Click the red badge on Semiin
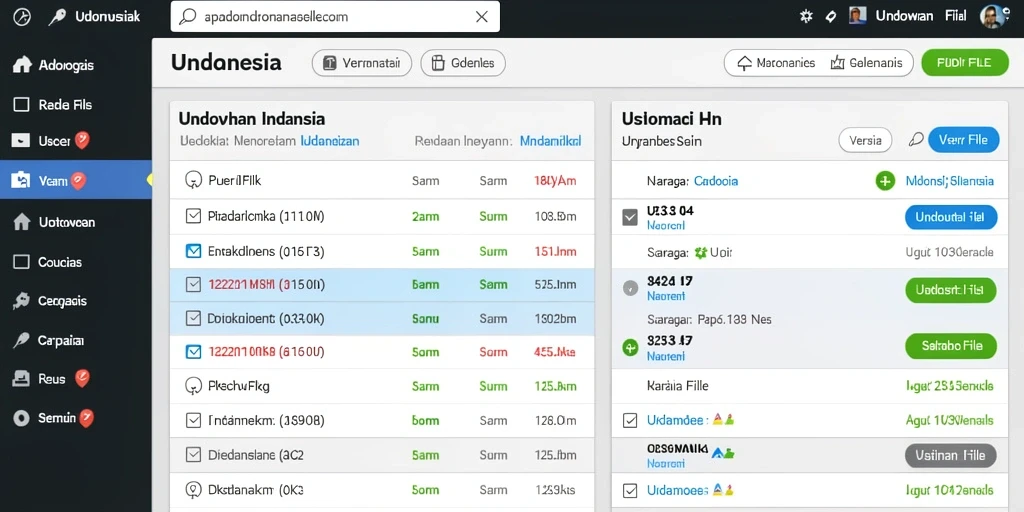The height and width of the screenshot is (512, 1024). click(x=86, y=418)
